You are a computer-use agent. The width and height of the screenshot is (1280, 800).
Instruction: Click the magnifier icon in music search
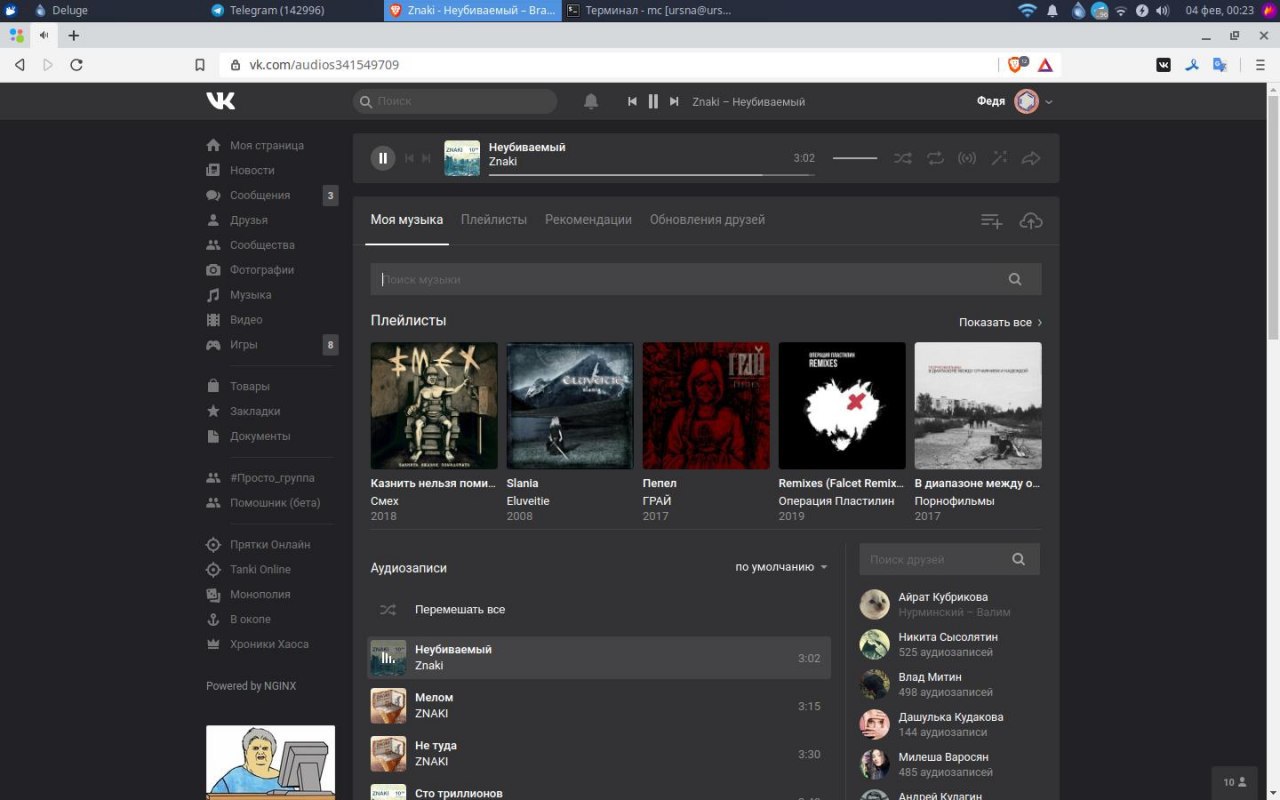tap(1015, 280)
